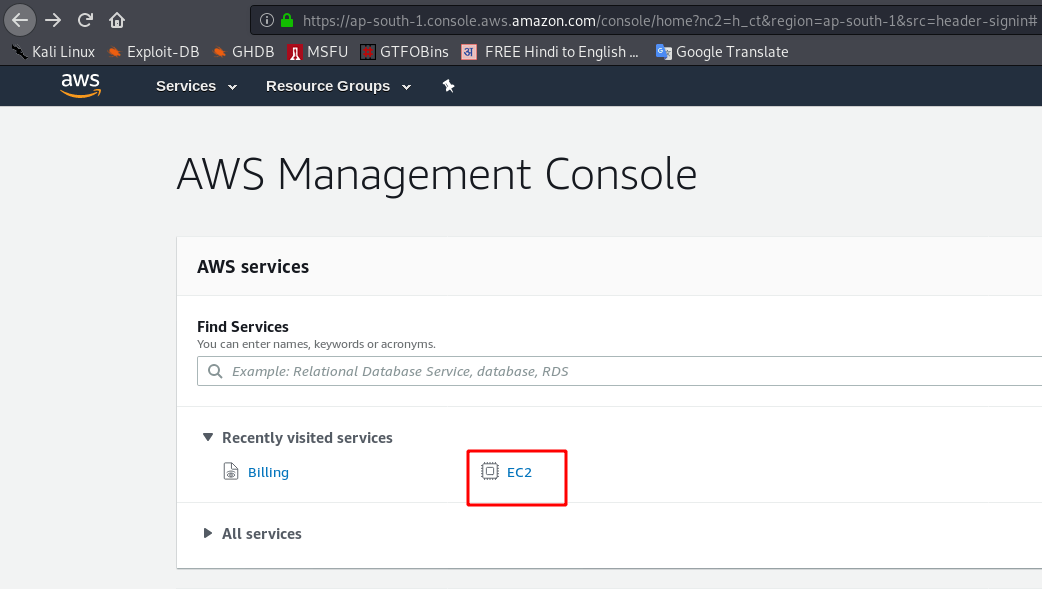Open Kali Linux bookmark
1042x589 pixels.
tap(53, 52)
